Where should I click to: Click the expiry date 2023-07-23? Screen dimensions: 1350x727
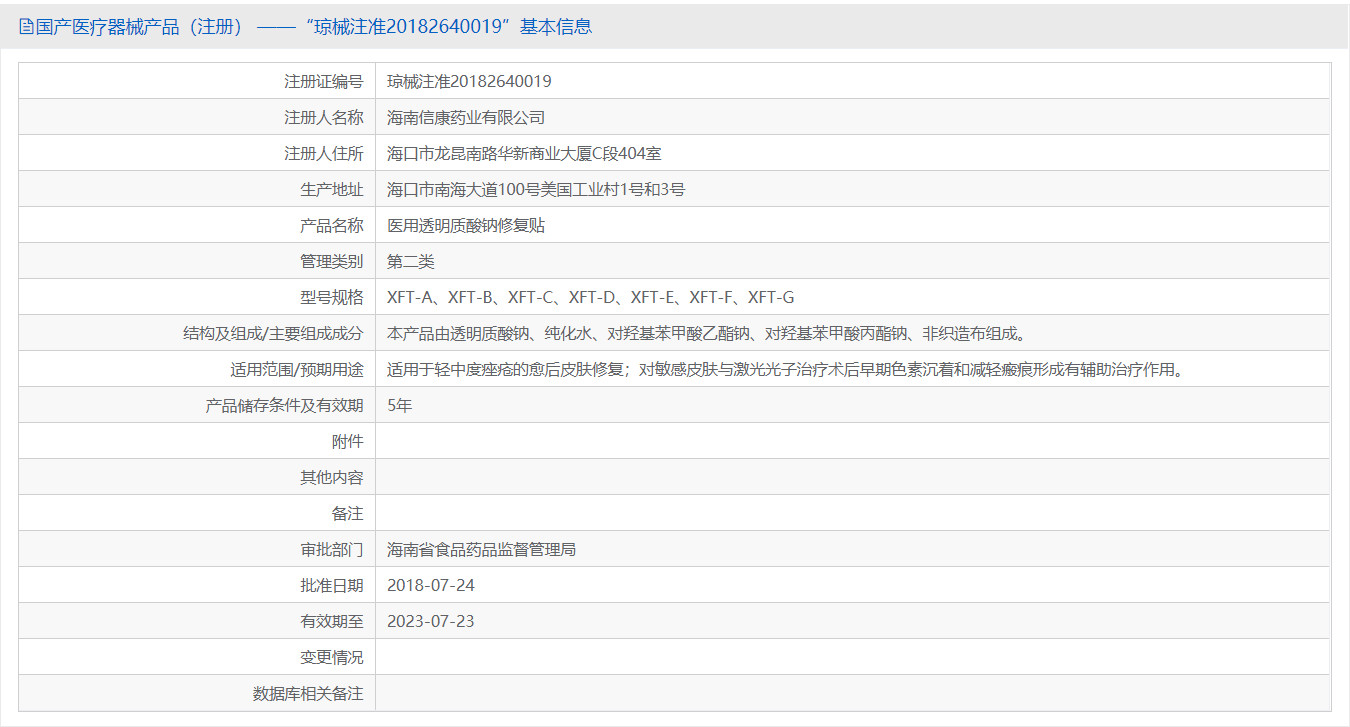point(430,621)
